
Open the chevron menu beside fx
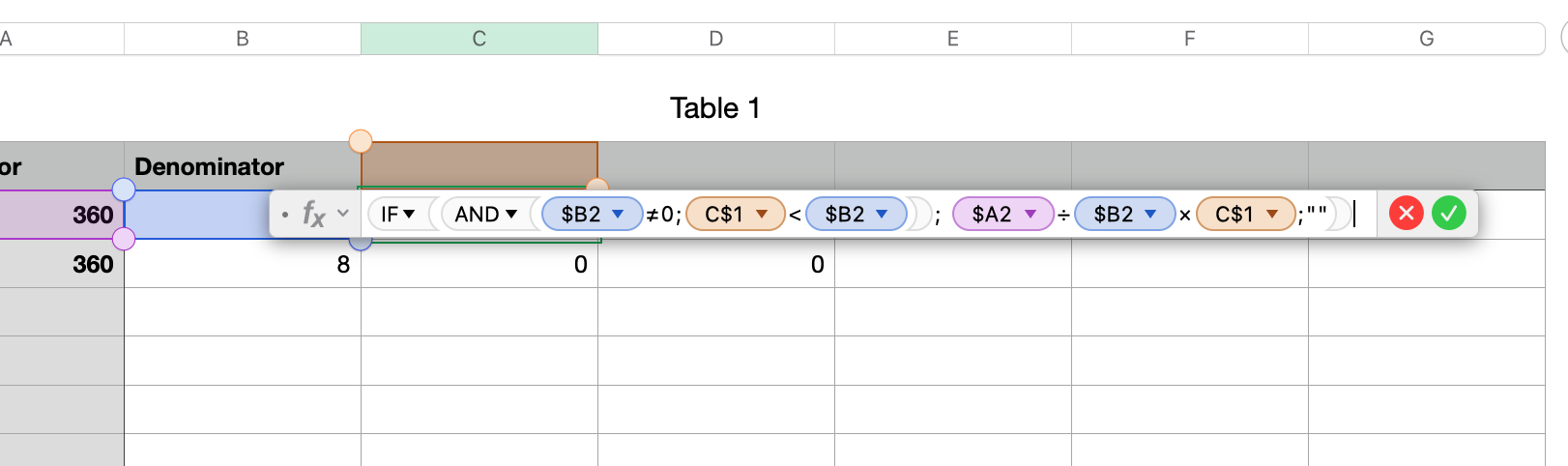point(343,214)
